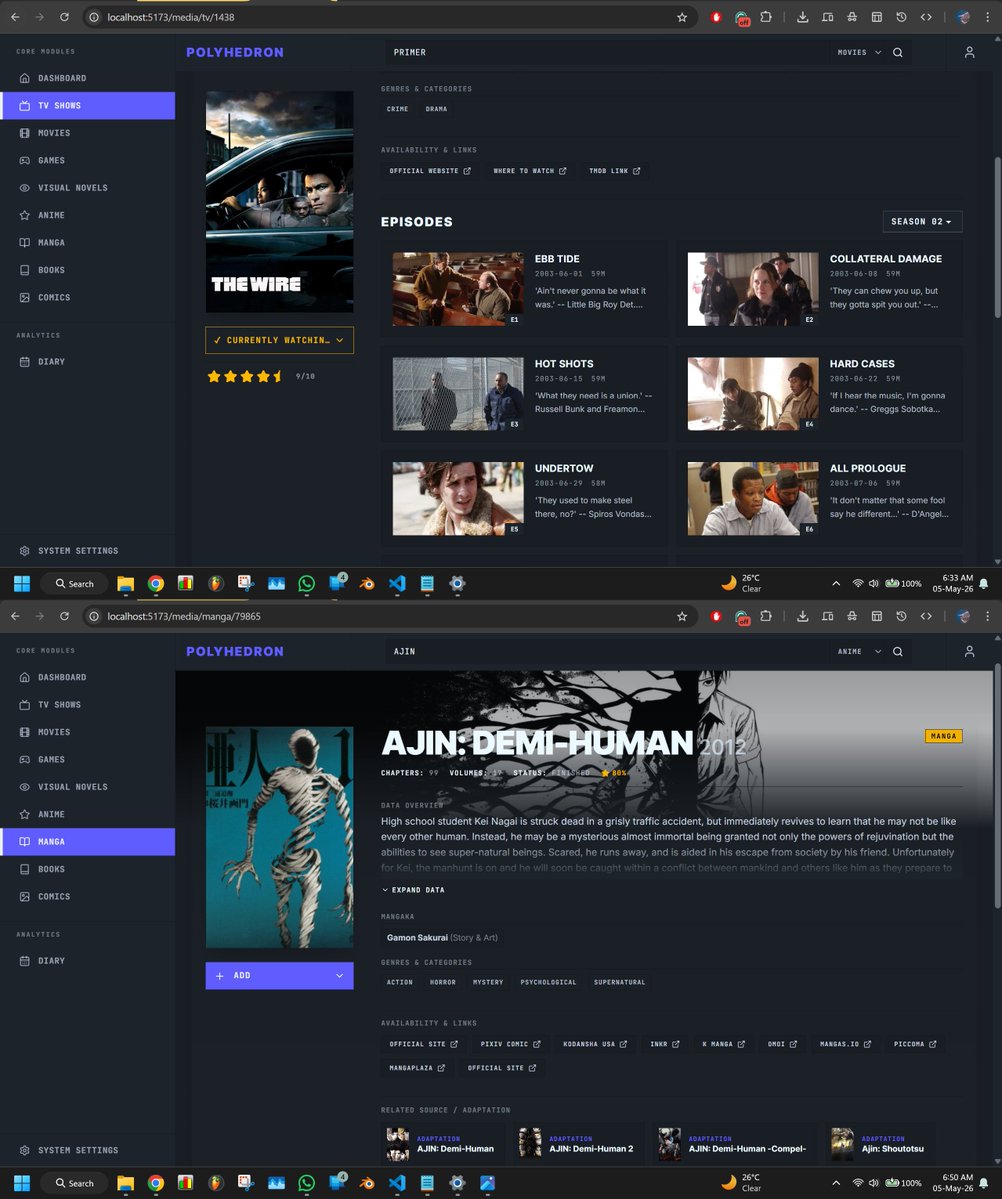The height and width of the screenshot is (1199, 1002).
Task: Click the vertical scrollbar in The Wire window
Action: click(997, 237)
